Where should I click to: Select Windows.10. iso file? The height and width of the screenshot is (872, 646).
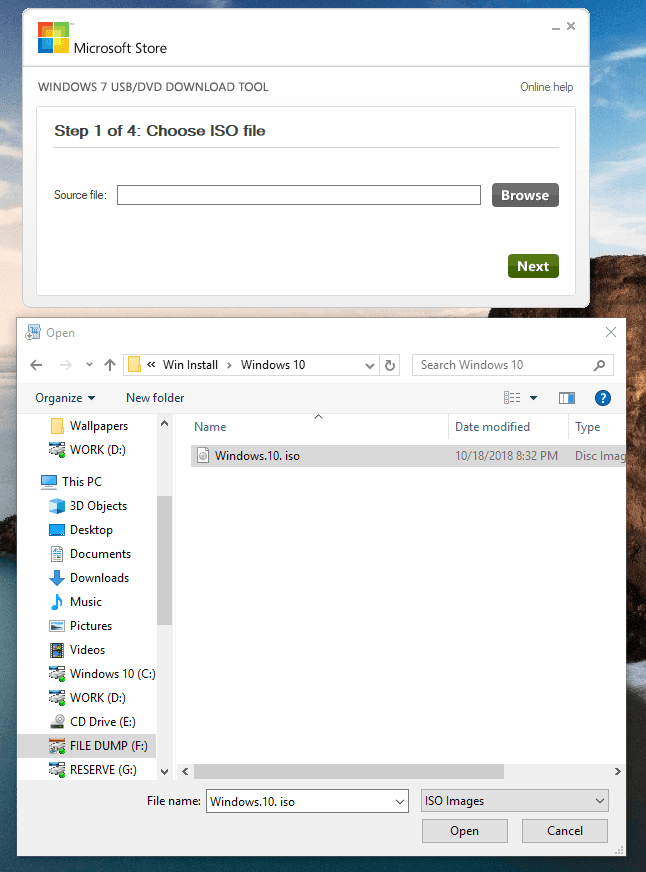tap(409, 456)
